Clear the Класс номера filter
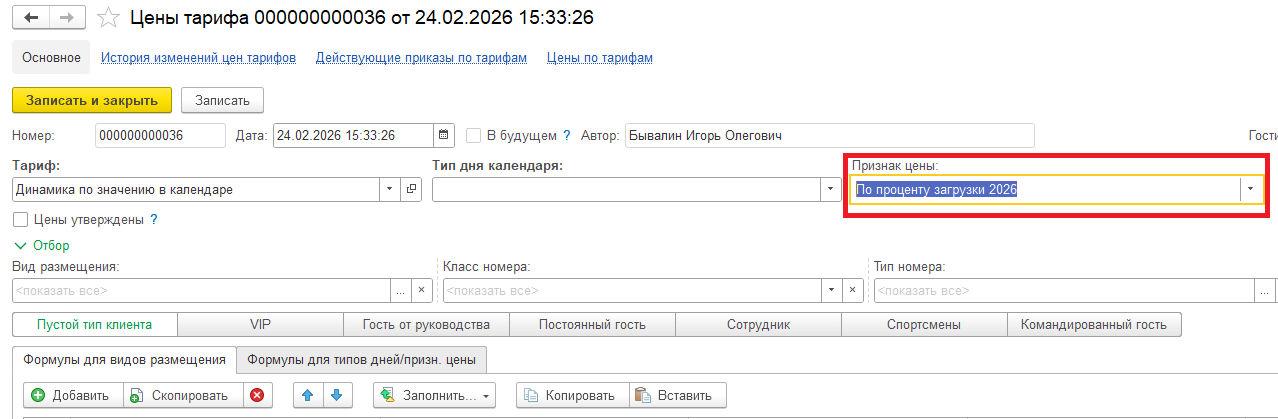Screen dimensions: 1278x419 click(x=853, y=290)
